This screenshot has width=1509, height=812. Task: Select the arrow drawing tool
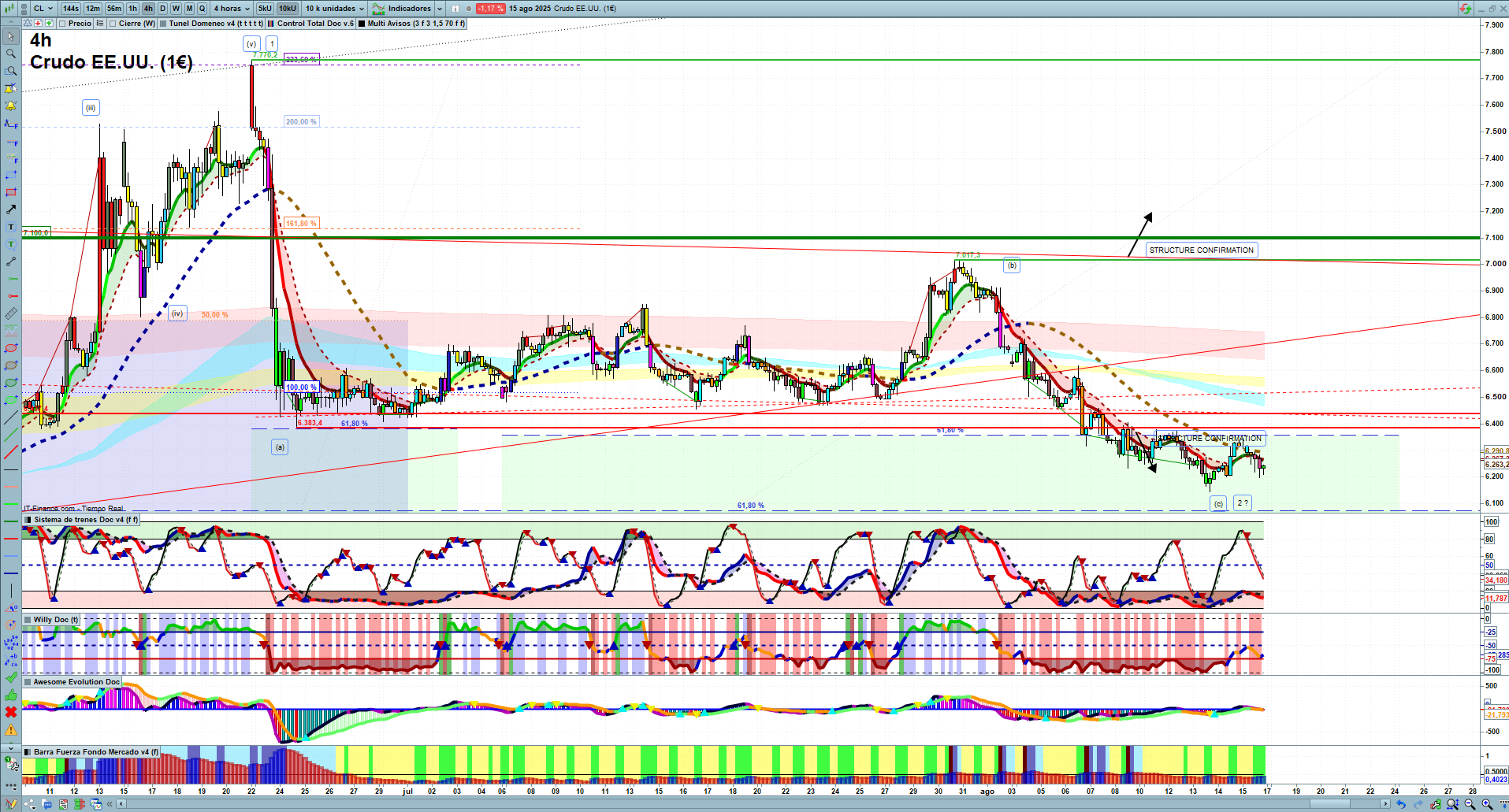pyautogui.click(x=11, y=209)
